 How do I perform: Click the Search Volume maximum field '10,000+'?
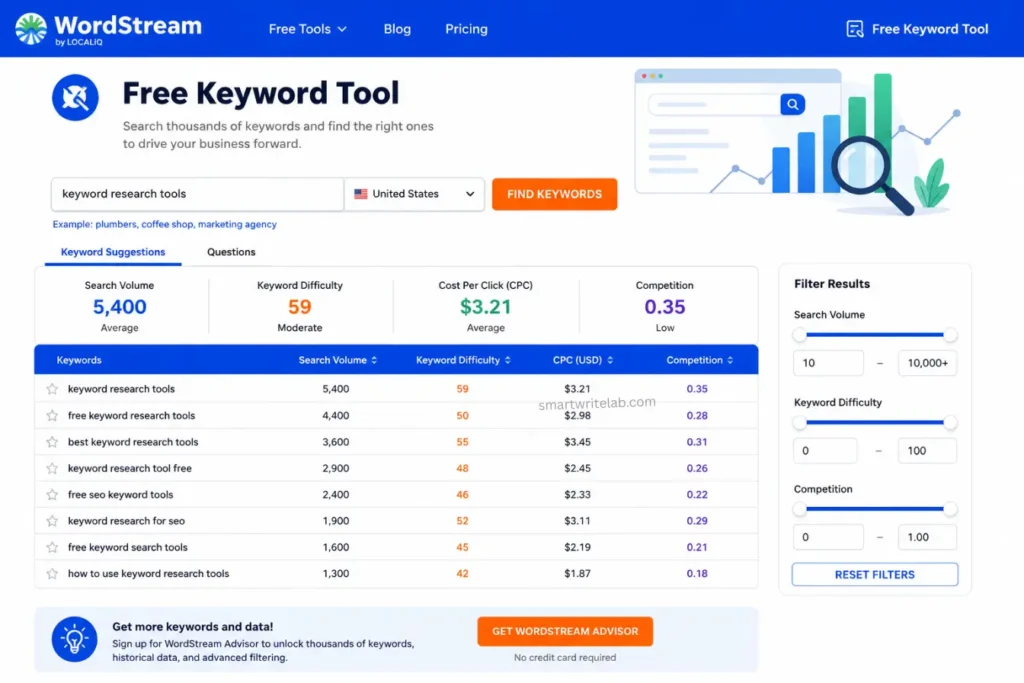(927, 363)
